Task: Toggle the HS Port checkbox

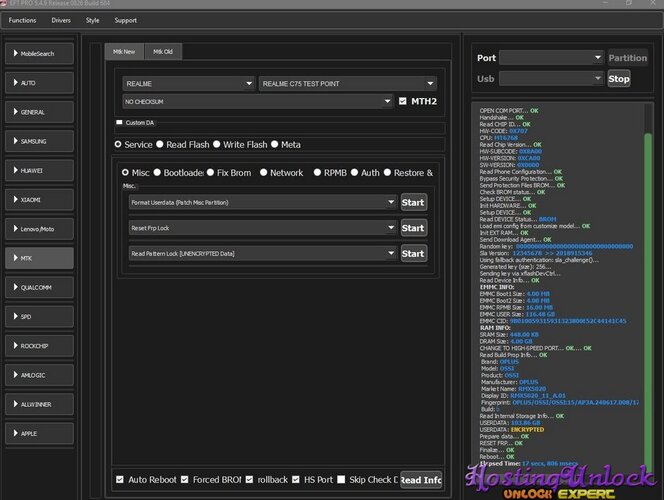Action: click(296, 479)
